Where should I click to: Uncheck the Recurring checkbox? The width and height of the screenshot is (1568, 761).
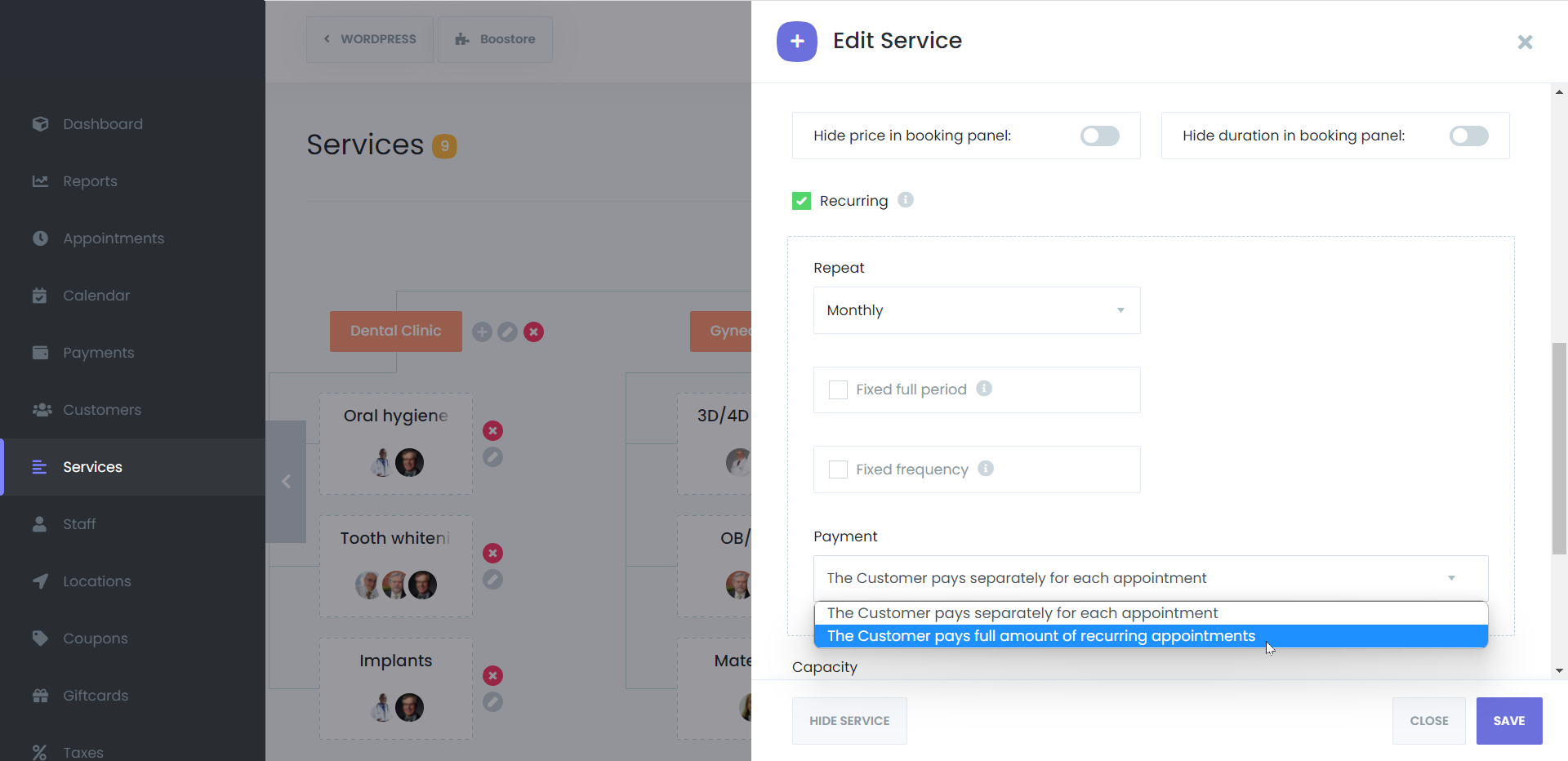click(x=801, y=201)
